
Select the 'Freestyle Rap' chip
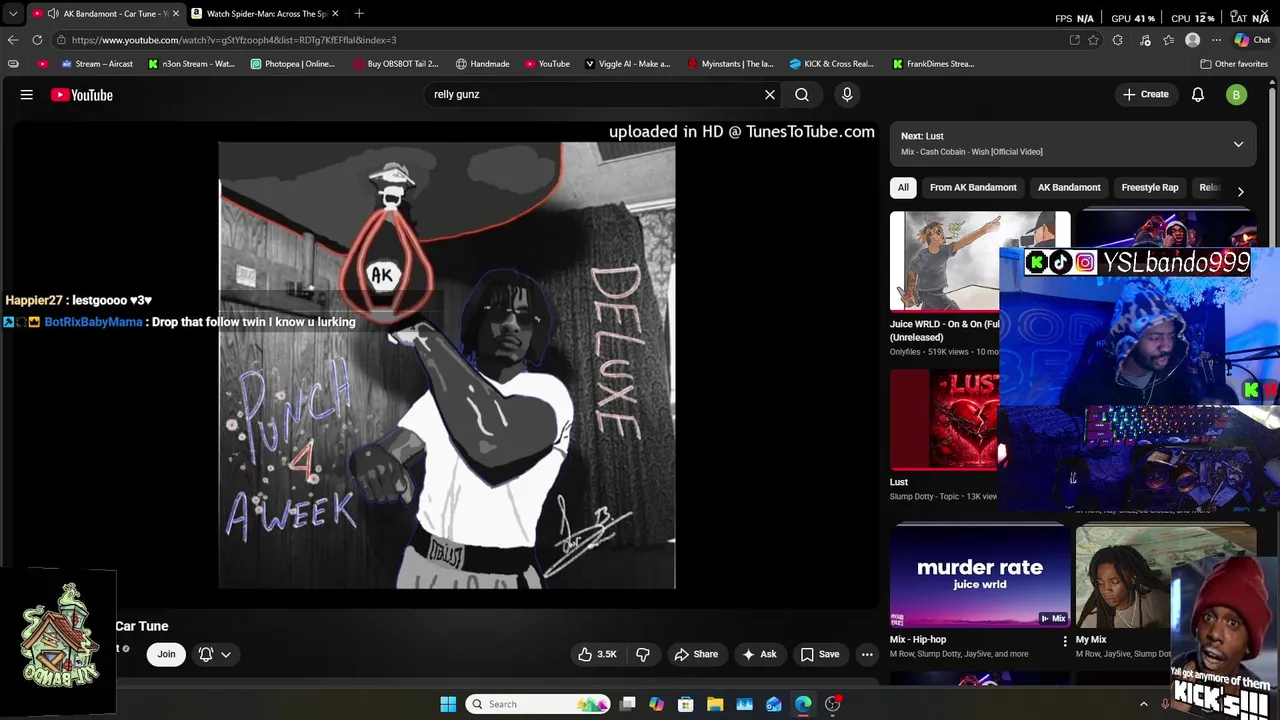click(x=1150, y=188)
